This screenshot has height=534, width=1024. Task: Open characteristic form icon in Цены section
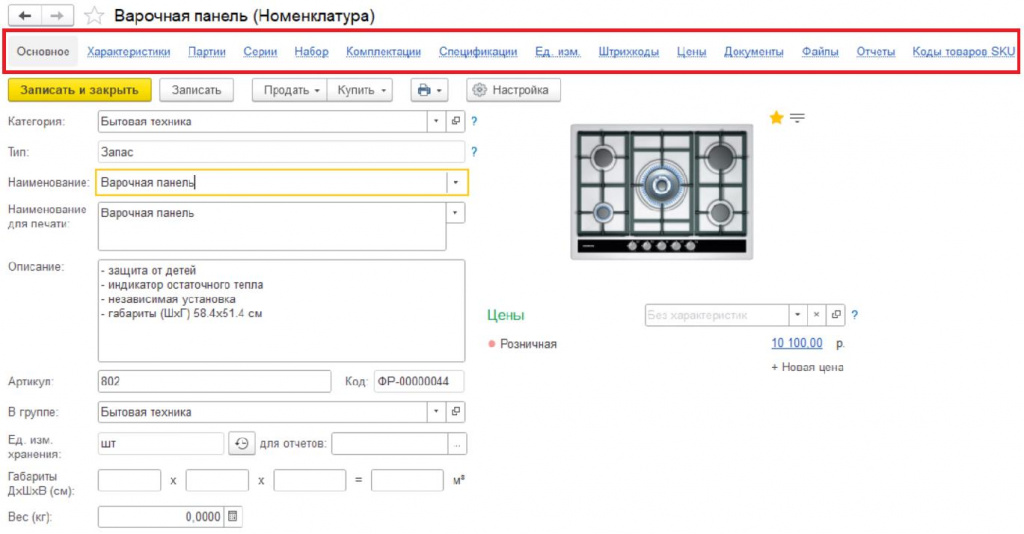click(836, 315)
